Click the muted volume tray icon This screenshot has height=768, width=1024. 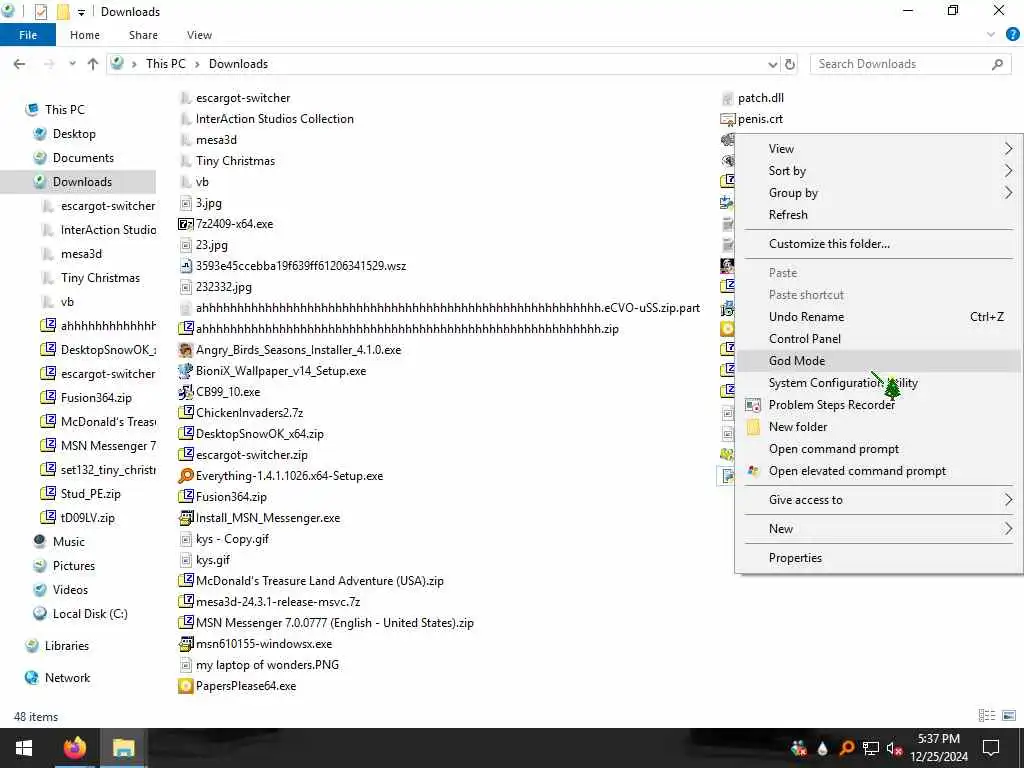point(894,748)
